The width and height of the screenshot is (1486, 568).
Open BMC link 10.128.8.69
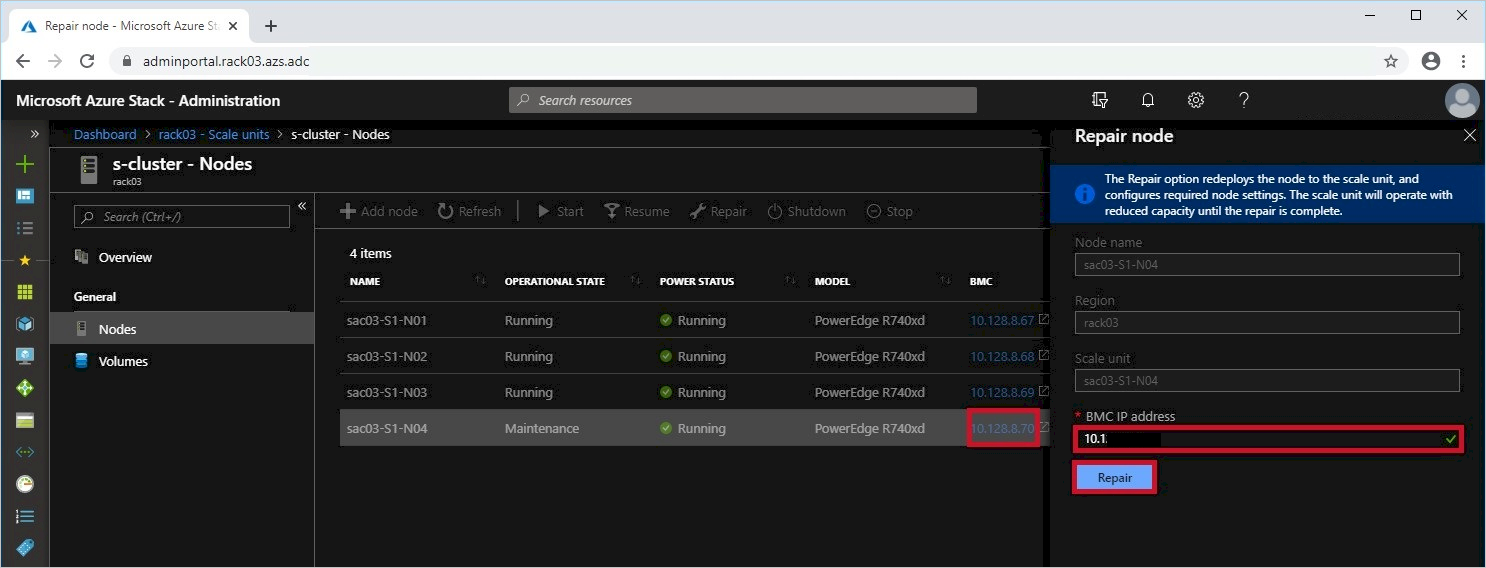coord(1002,392)
